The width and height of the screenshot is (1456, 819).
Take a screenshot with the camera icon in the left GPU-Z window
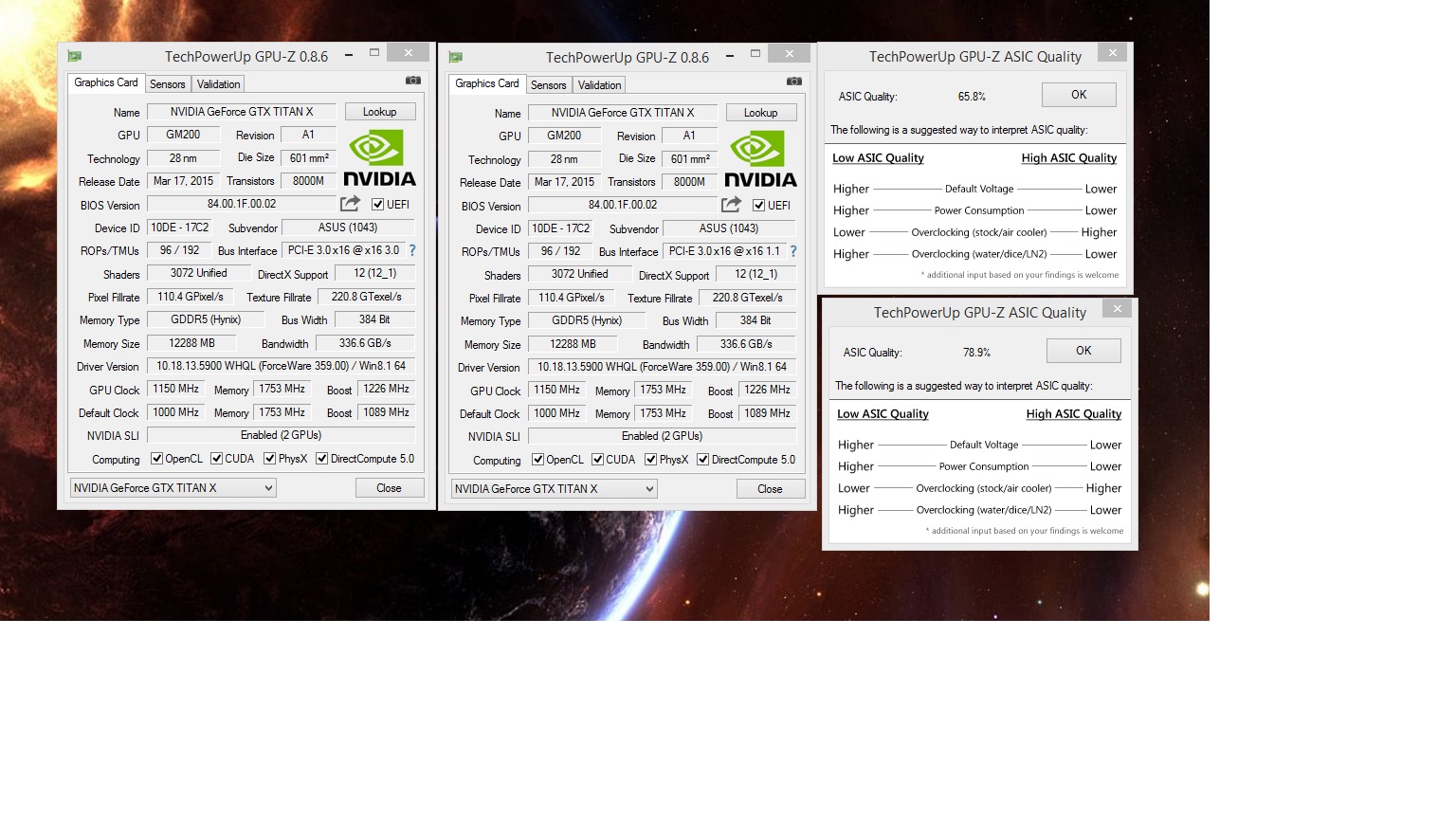[x=413, y=81]
